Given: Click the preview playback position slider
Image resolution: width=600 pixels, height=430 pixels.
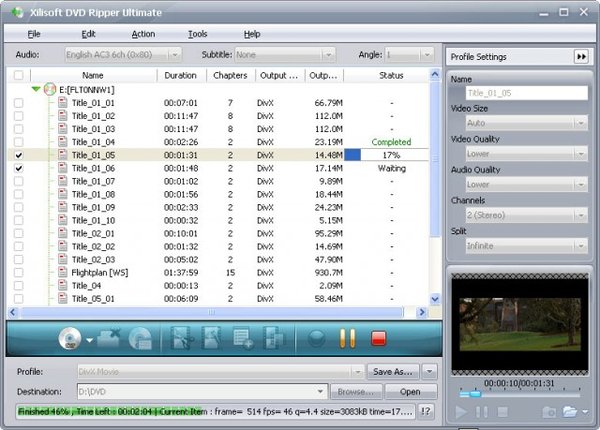Looking at the screenshot, I should (x=520, y=393).
